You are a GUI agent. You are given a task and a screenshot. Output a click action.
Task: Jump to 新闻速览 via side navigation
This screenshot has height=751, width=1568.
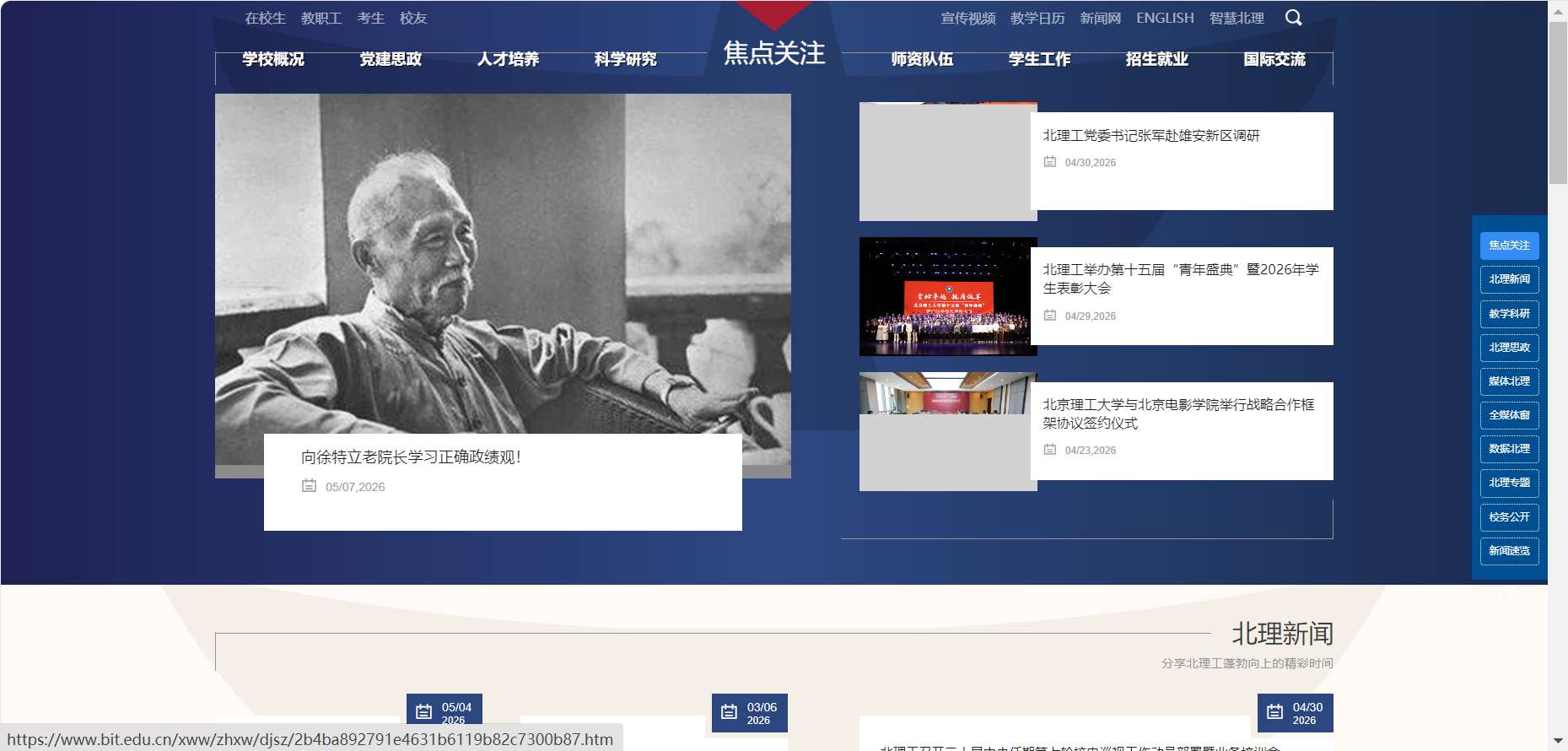(1510, 551)
